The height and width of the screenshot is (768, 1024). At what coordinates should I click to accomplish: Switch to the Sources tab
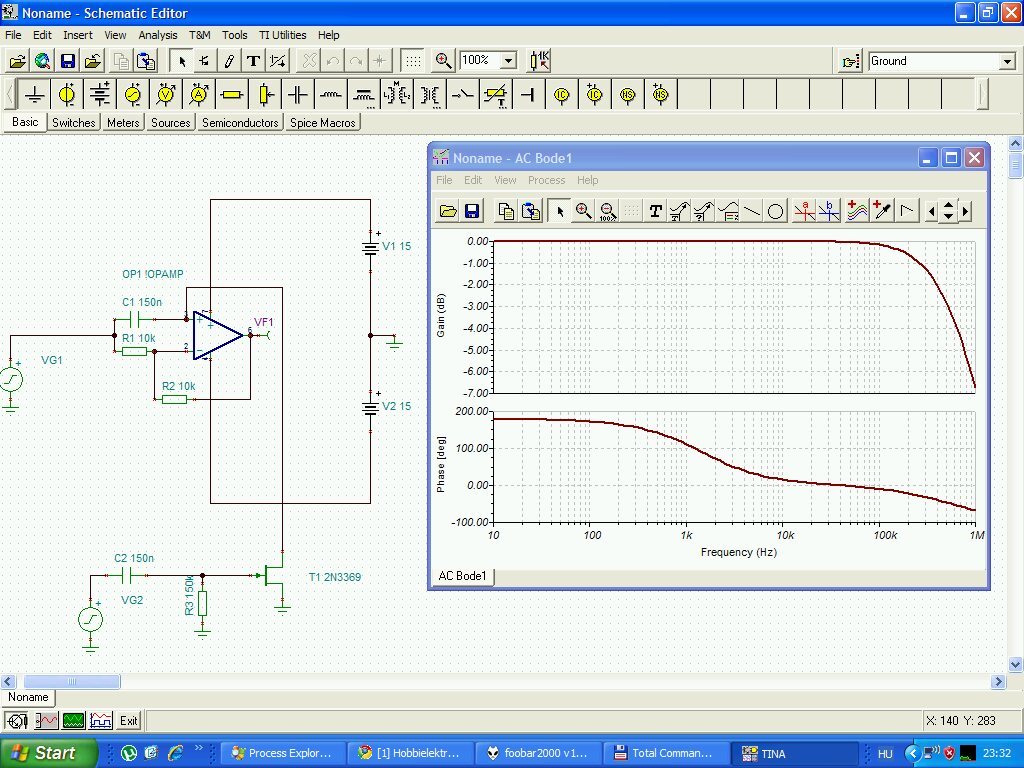point(170,123)
